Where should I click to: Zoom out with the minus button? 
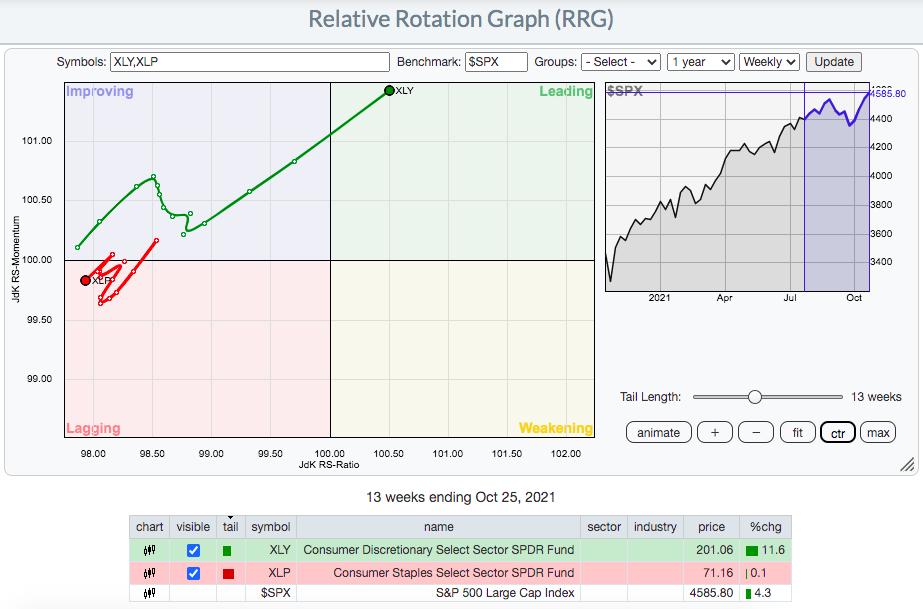(756, 432)
